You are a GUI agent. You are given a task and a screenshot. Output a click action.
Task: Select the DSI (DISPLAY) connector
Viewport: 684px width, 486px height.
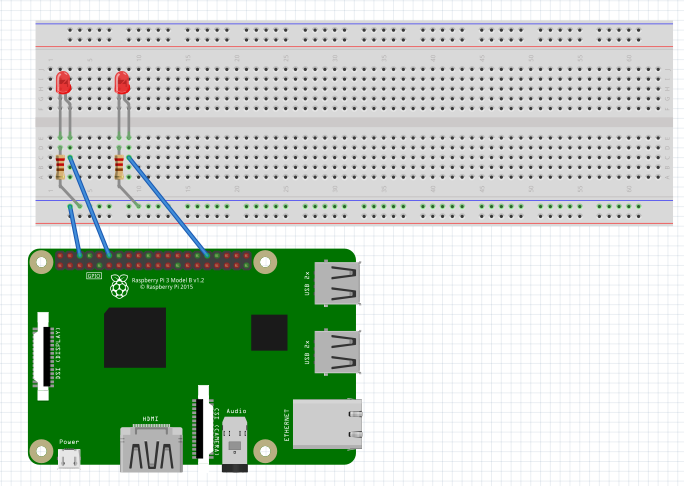coord(44,356)
